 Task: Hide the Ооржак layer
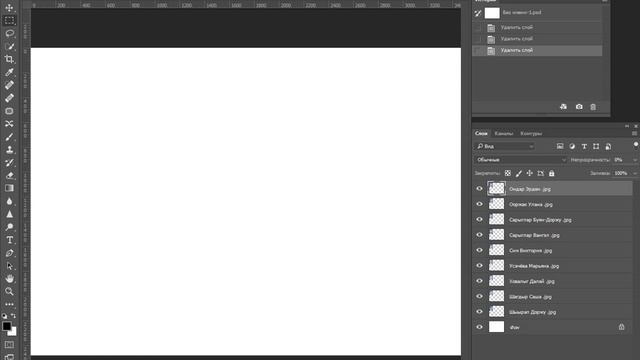point(480,204)
